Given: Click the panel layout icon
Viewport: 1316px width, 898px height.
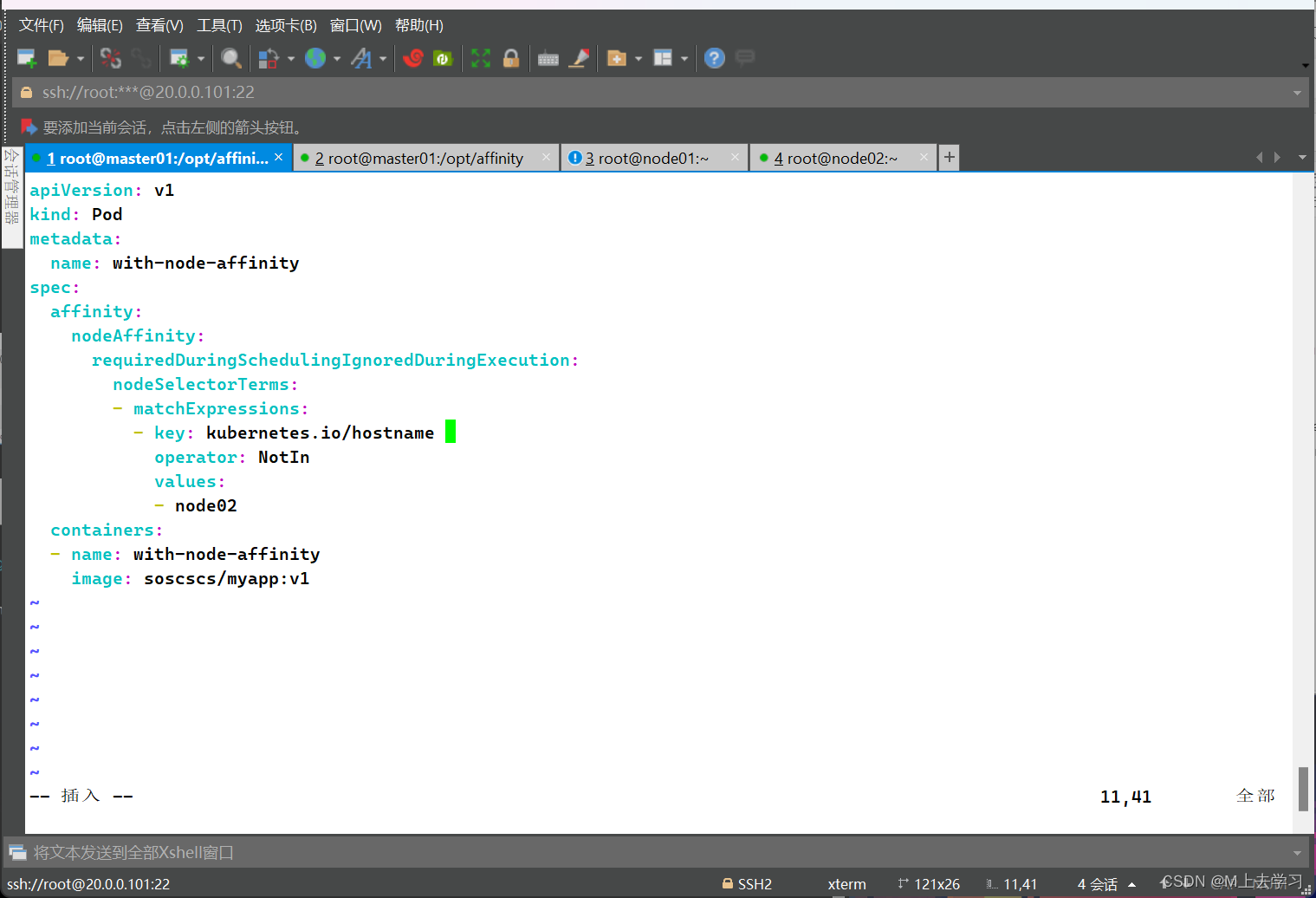Looking at the screenshot, I should (663, 58).
